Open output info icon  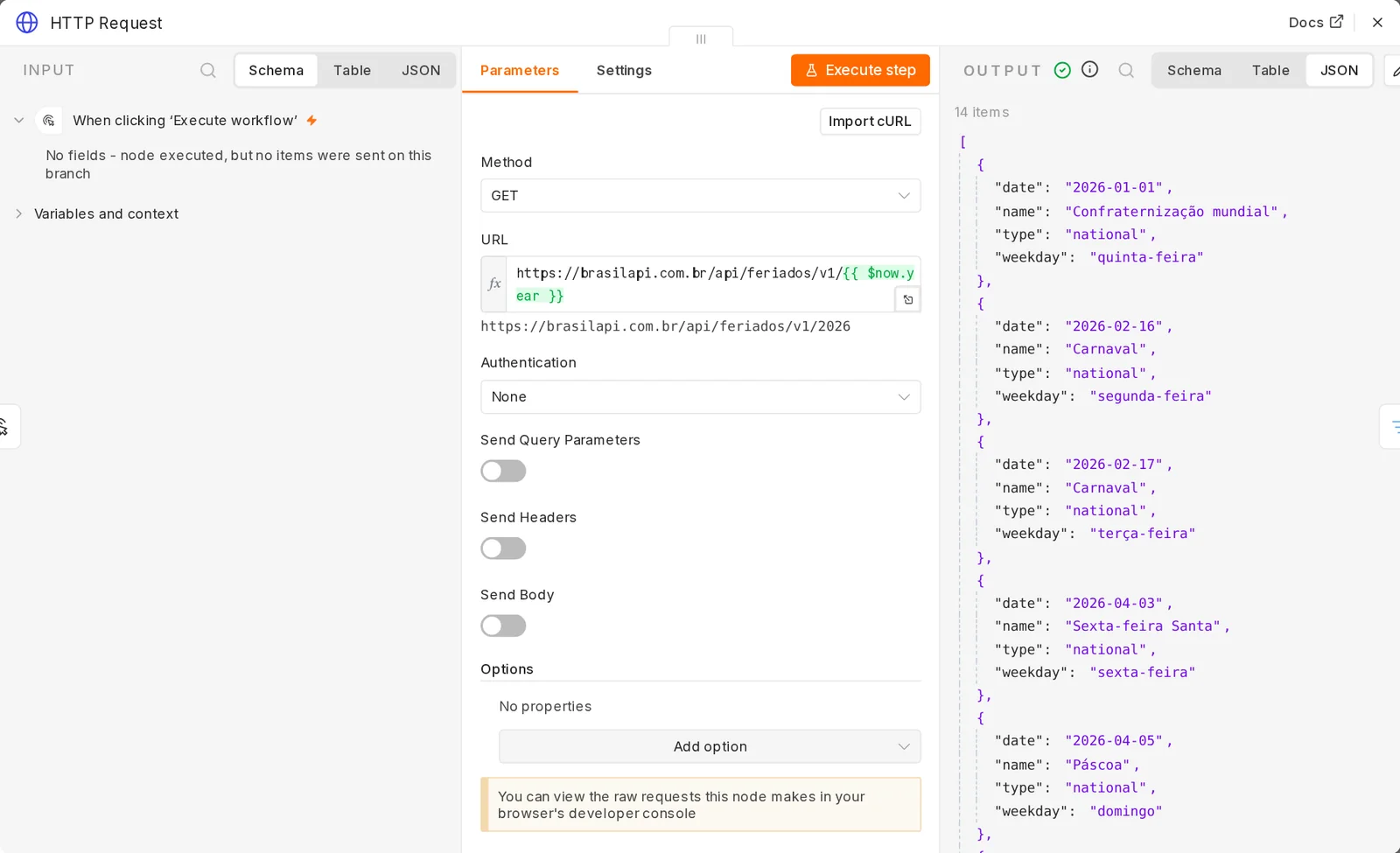click(x=1089, y=69)
